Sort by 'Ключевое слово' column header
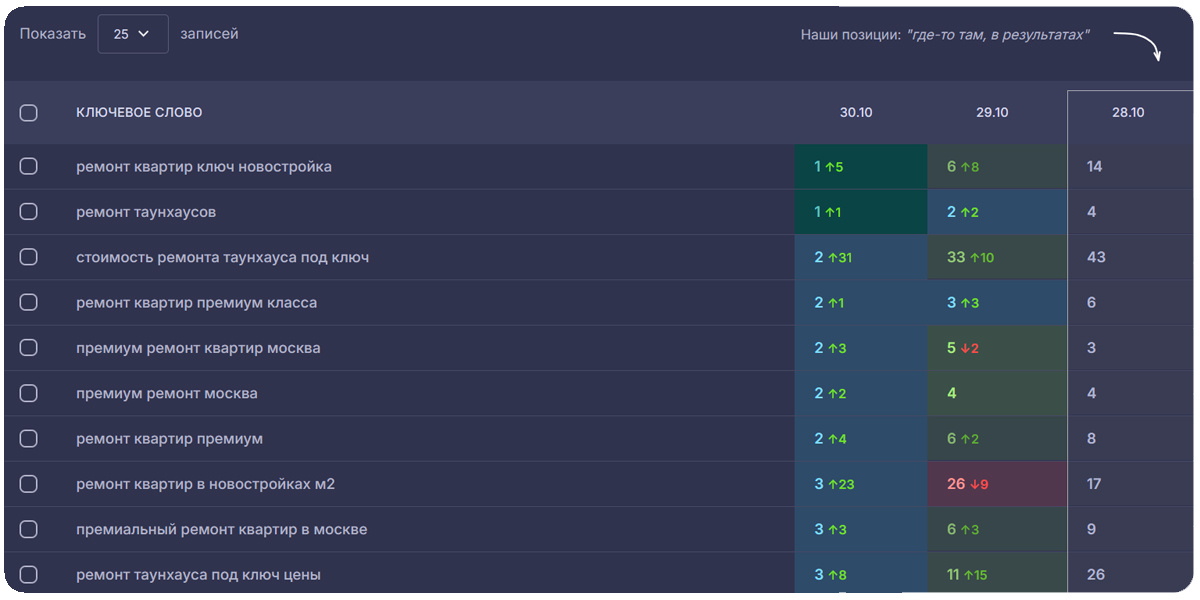The image size is (1200, 600). point(139,113)
